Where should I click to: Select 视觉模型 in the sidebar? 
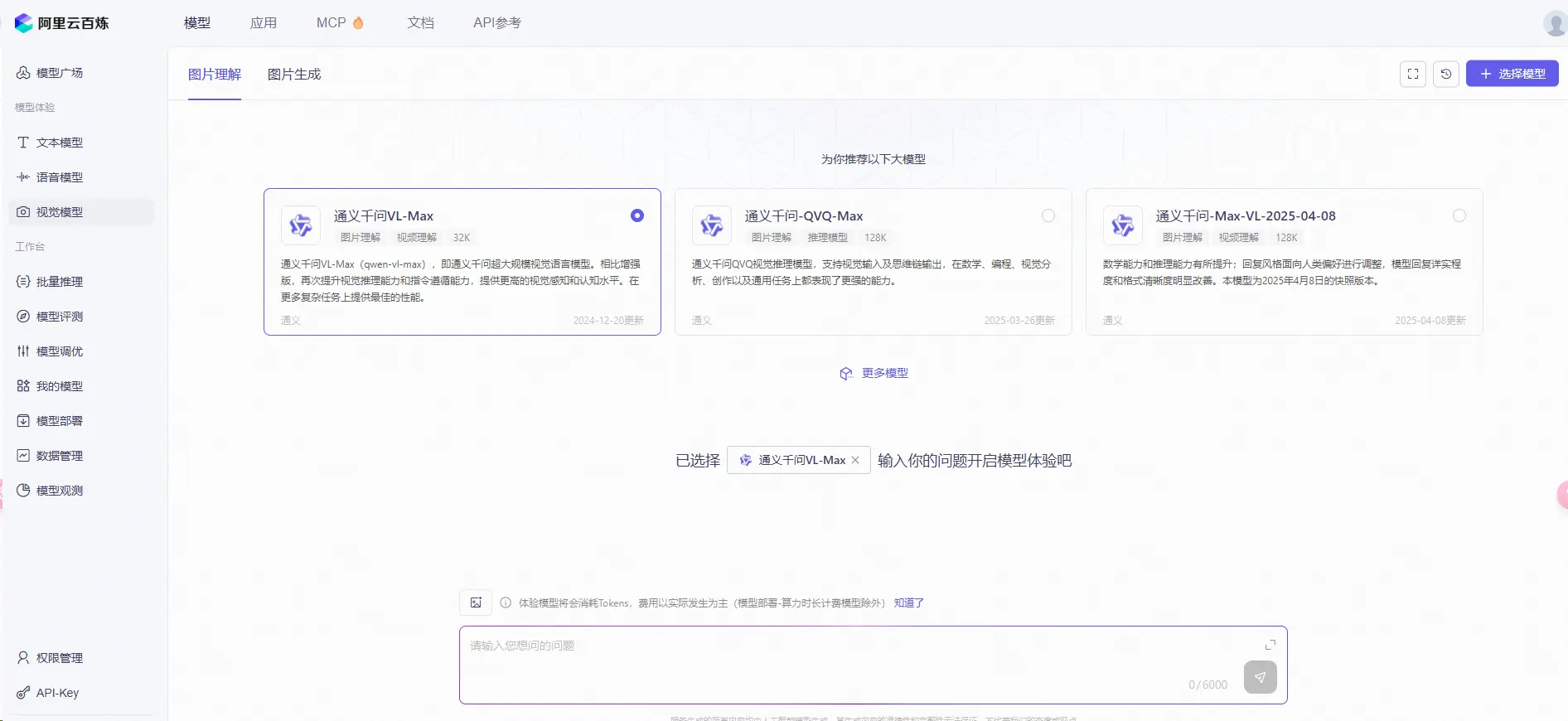tap(81, 212)
